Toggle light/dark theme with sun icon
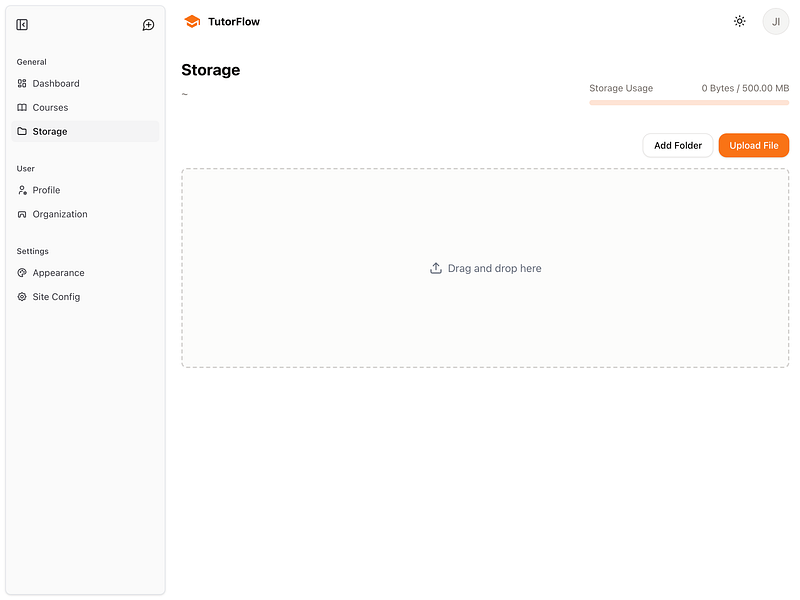This screenshot has width=800, height=600. click(x=739, y=20)
